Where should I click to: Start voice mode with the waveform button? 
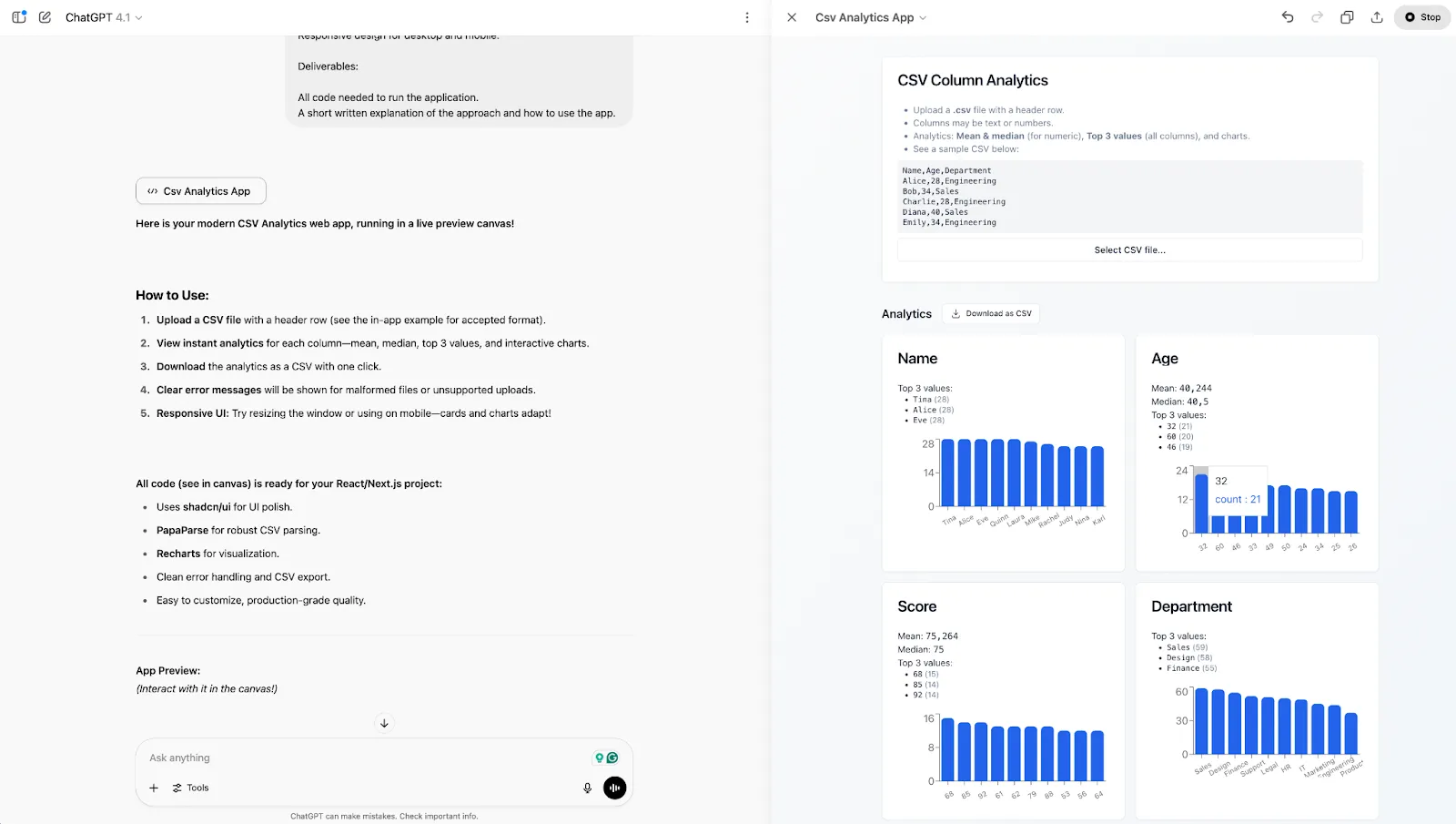615,788
